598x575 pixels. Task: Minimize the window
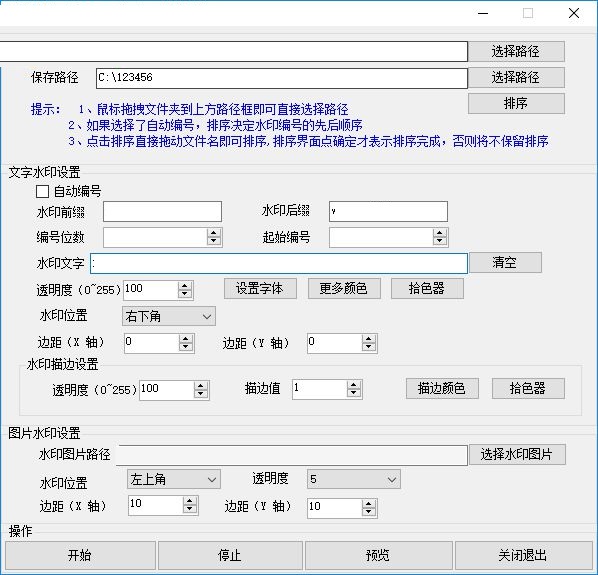tap(483, 13)
